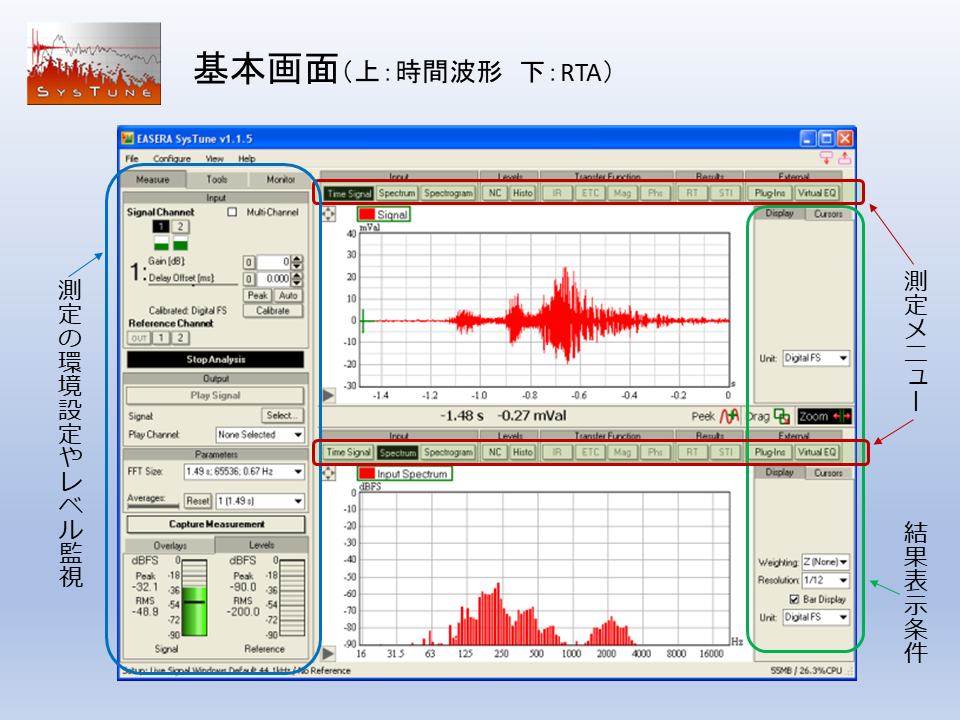Click the pan arrows icon above the upper graph
The image size is (960, 720).
click(x=329, y=214)
